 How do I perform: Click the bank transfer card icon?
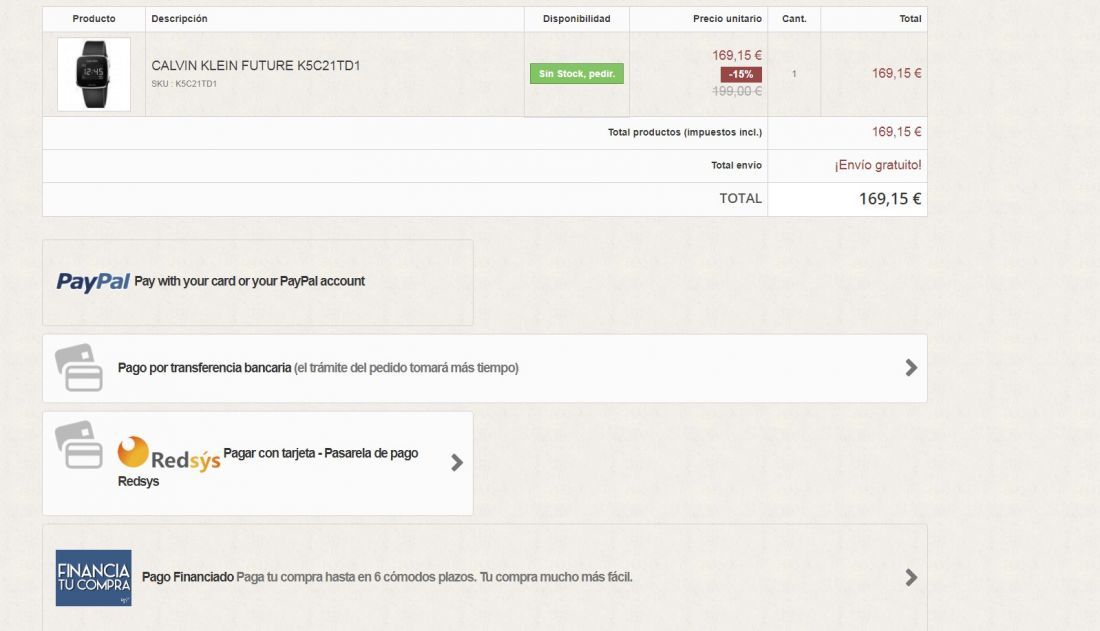click(79, 367)
